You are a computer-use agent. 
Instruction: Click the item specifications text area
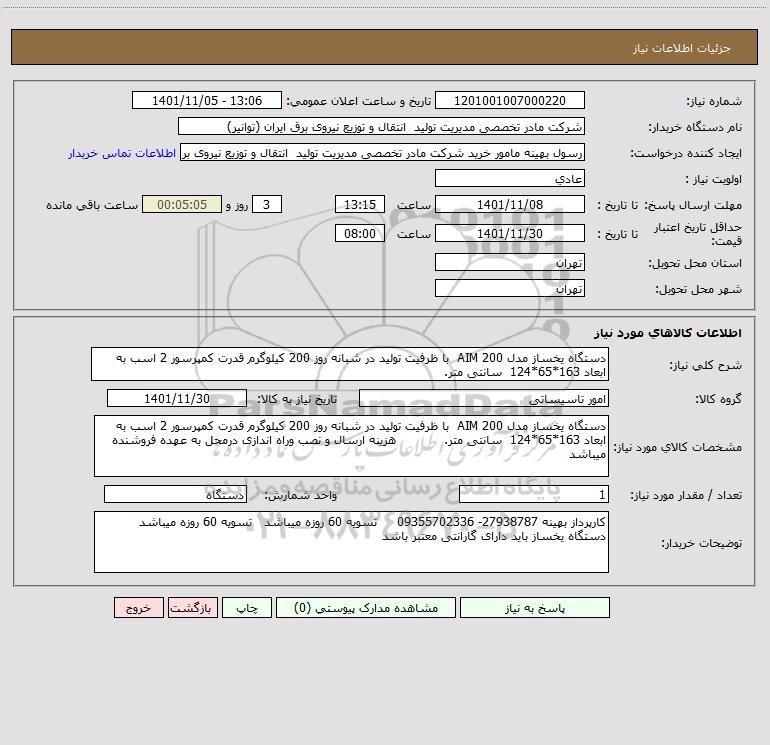pos(351,446)
